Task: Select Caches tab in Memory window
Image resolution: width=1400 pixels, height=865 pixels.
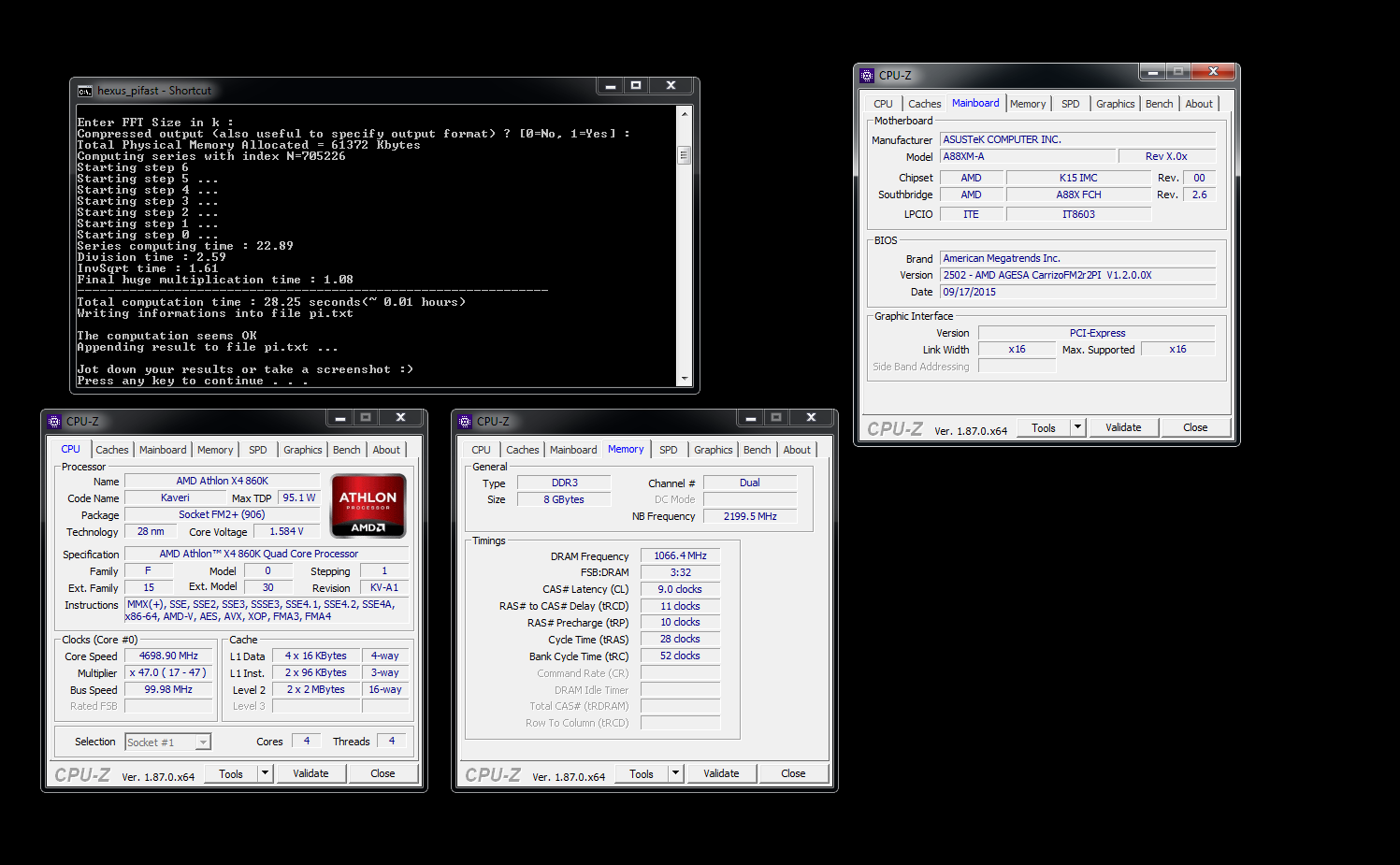Action: tap(523, 450)
